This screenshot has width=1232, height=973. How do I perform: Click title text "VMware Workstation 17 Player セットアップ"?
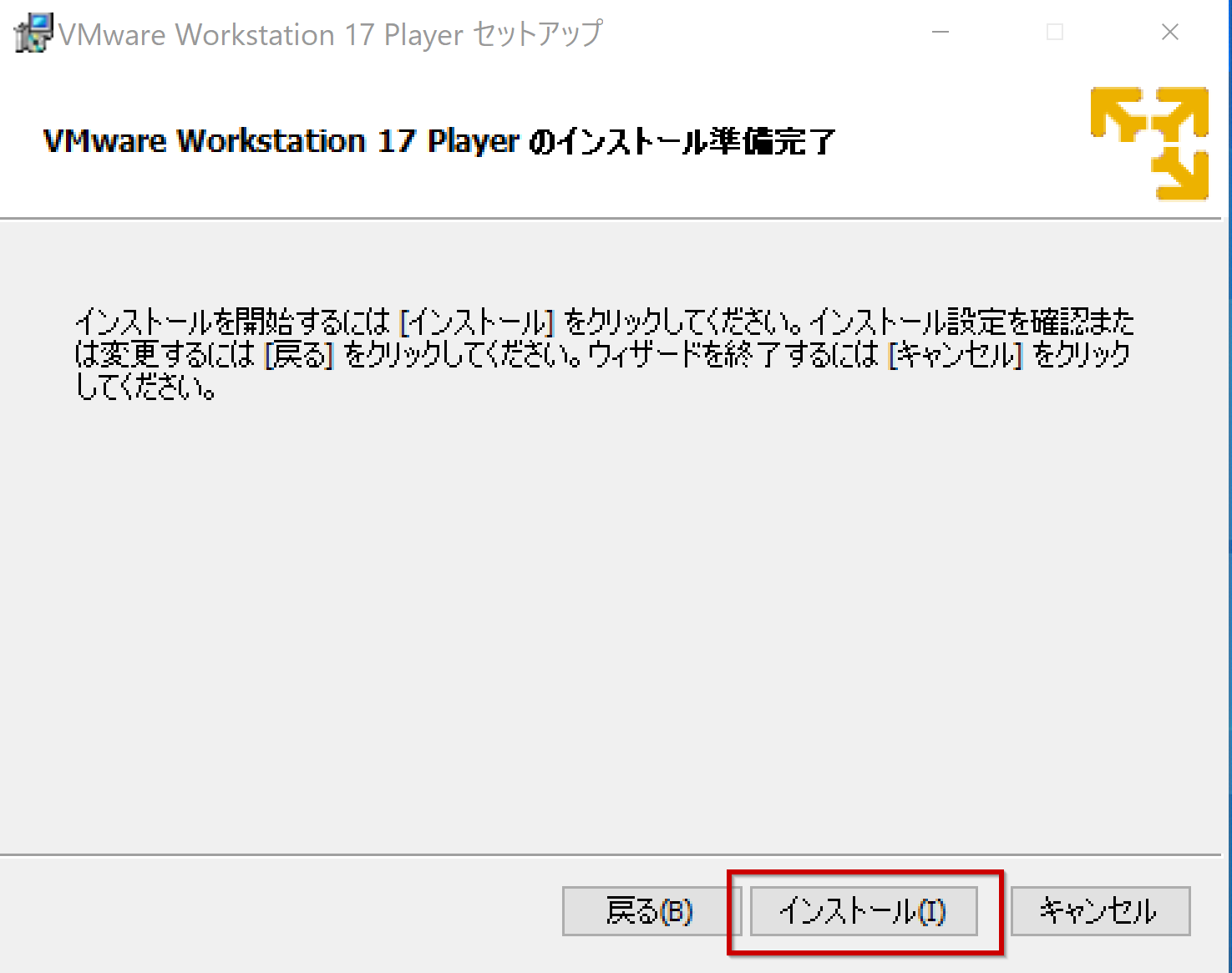330,34
